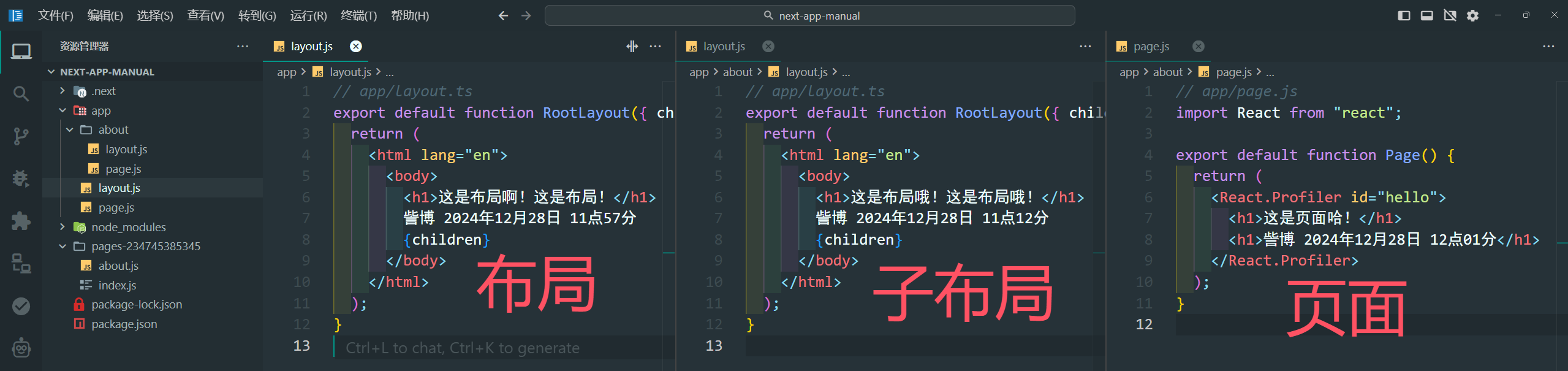Click line number 6 in first editor gutter
1568x371 pixels.
click(305, 197)
